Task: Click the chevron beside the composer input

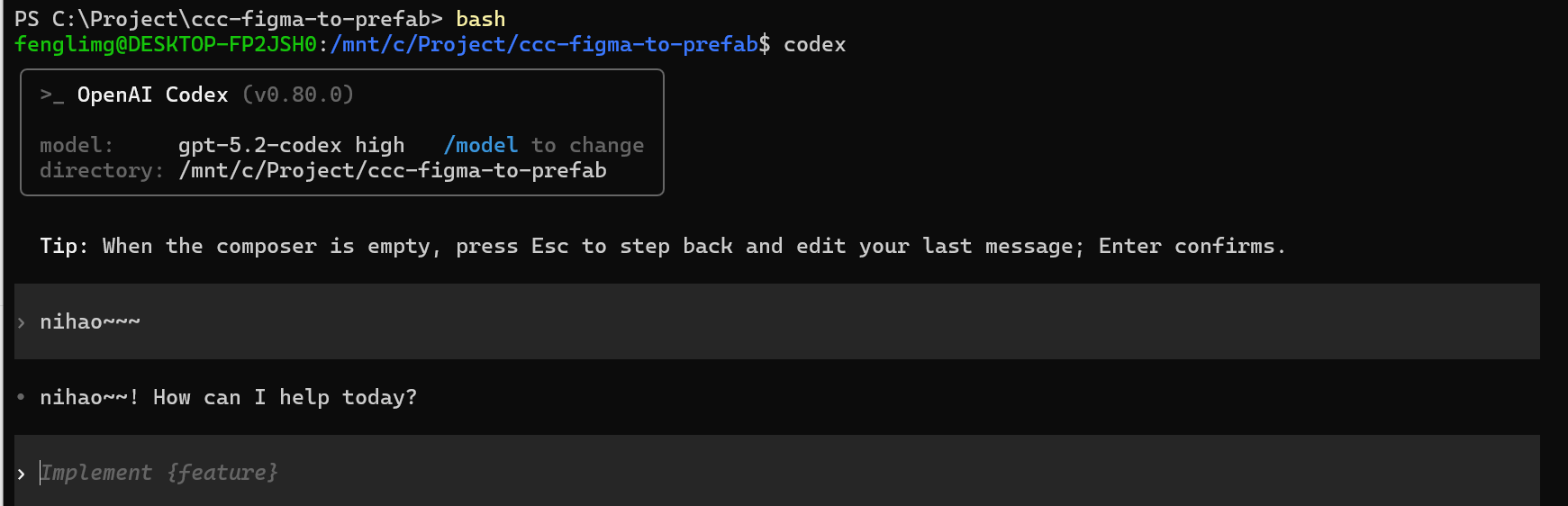Action: pyautogui.click(x=21, y=474)
